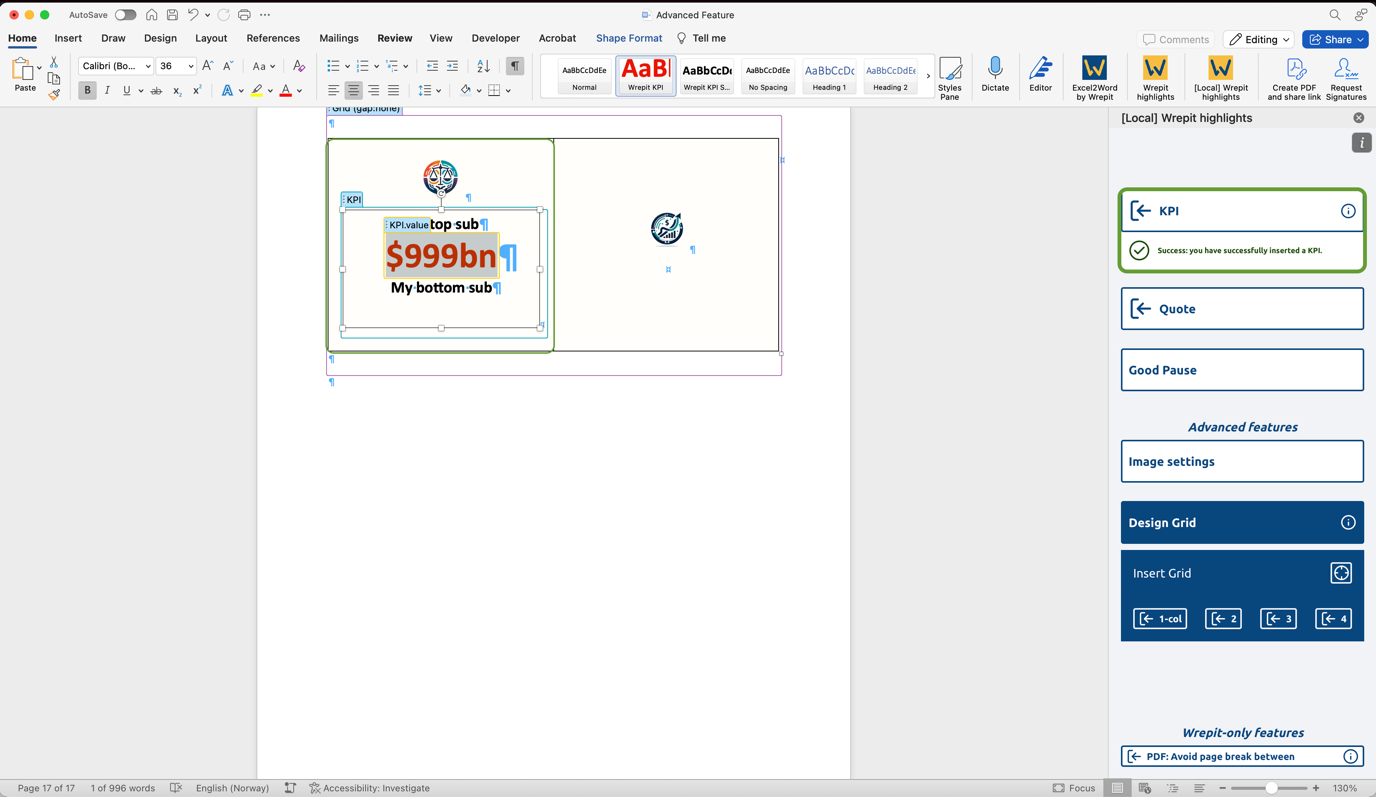Viewport: 1376px width, 797px height.
Task: Open the font name dropdown
Action: (x=148, y=66)
